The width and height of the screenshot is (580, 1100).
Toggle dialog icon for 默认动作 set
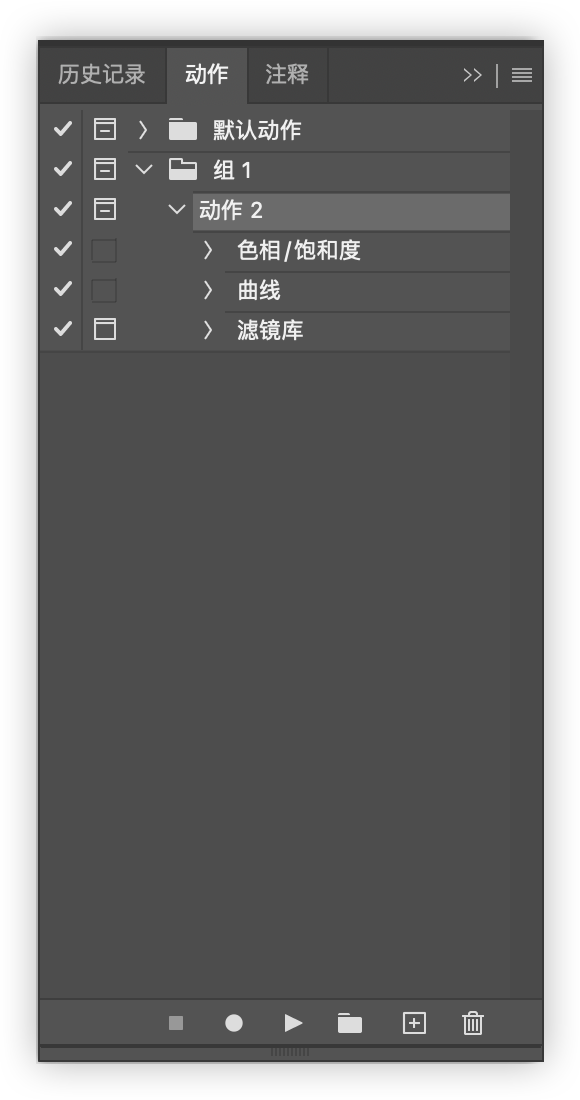104,129
